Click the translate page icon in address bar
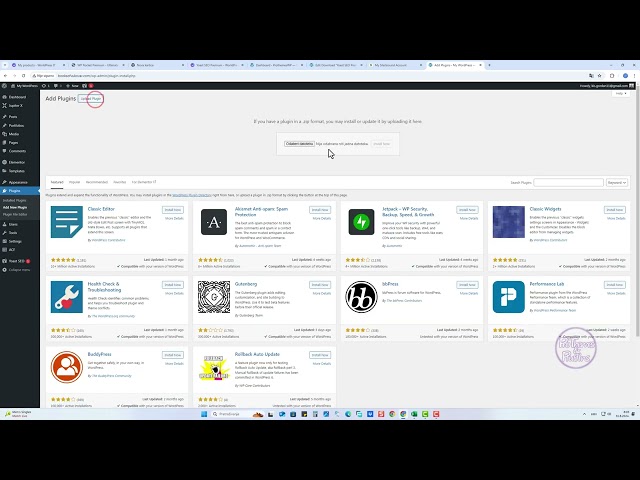 591,76
